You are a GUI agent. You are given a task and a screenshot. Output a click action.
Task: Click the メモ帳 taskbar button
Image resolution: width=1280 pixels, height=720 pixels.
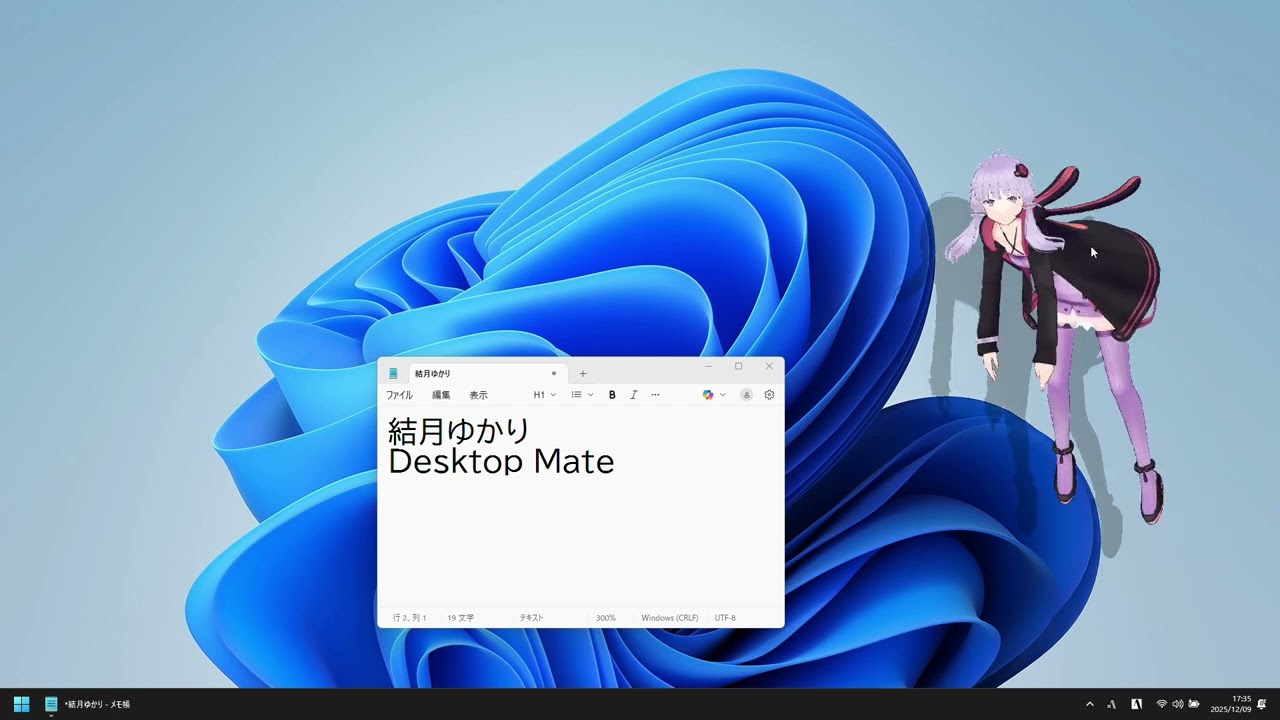88,704
